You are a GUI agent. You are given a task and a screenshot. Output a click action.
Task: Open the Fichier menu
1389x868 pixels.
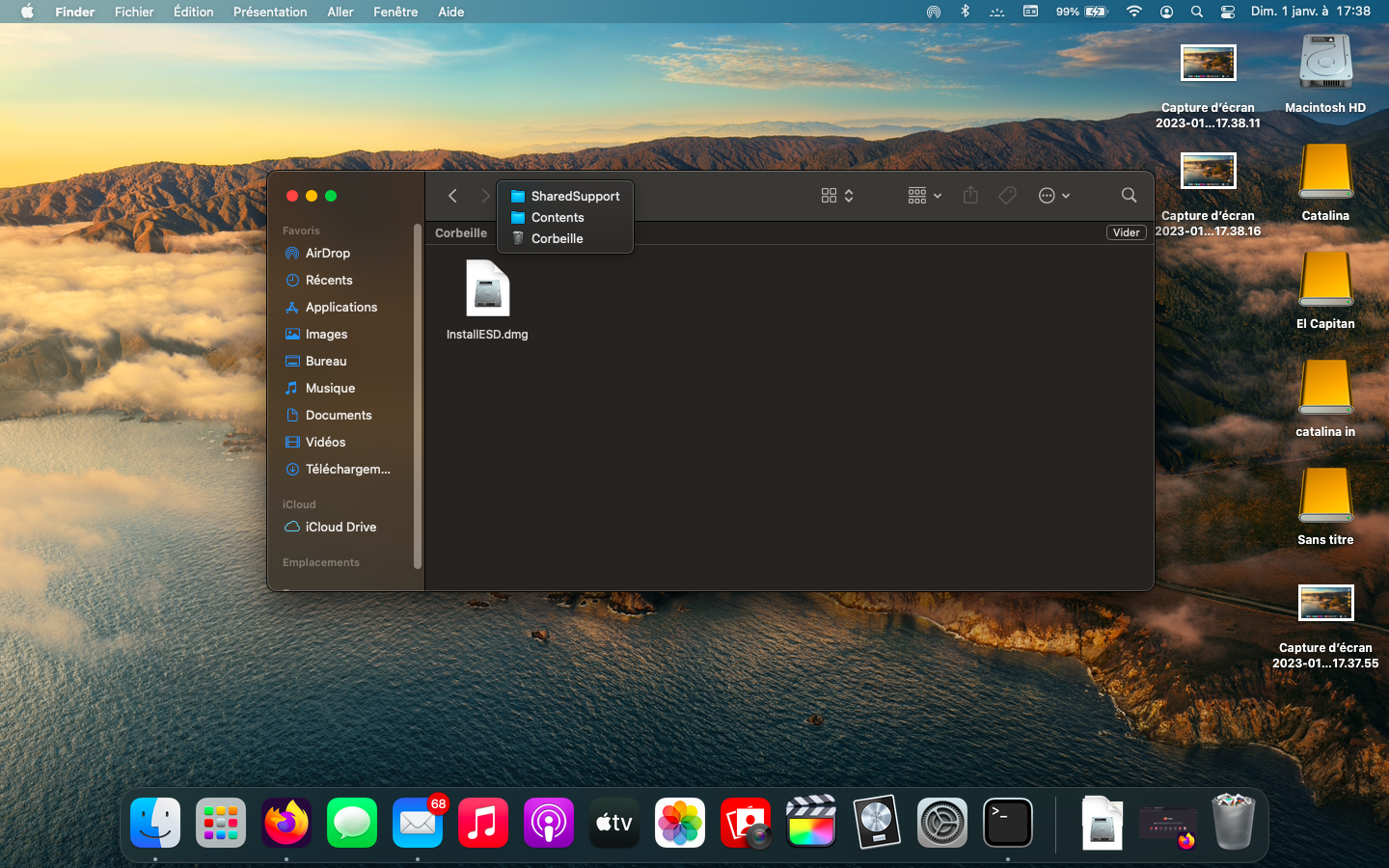tap(134, 12)
